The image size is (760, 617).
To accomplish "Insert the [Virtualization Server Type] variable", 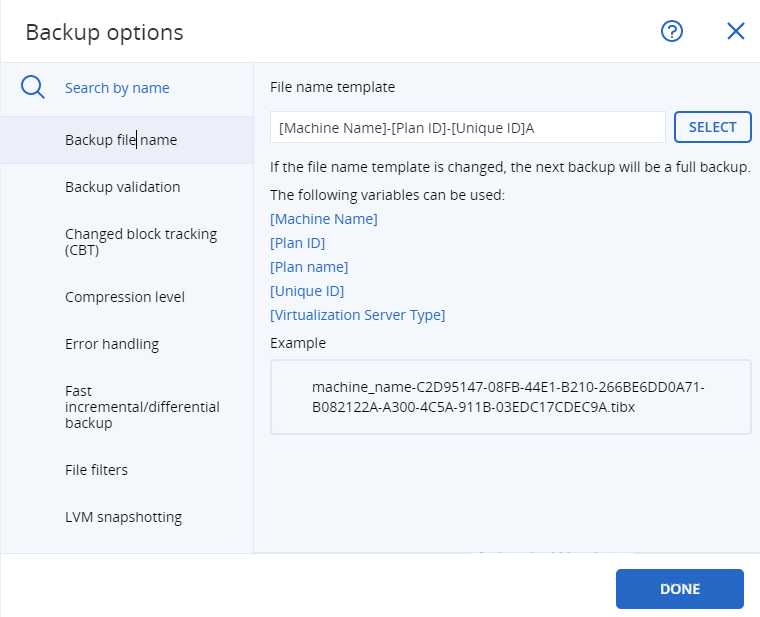I will pyautogui.click(x=358, y=315).
